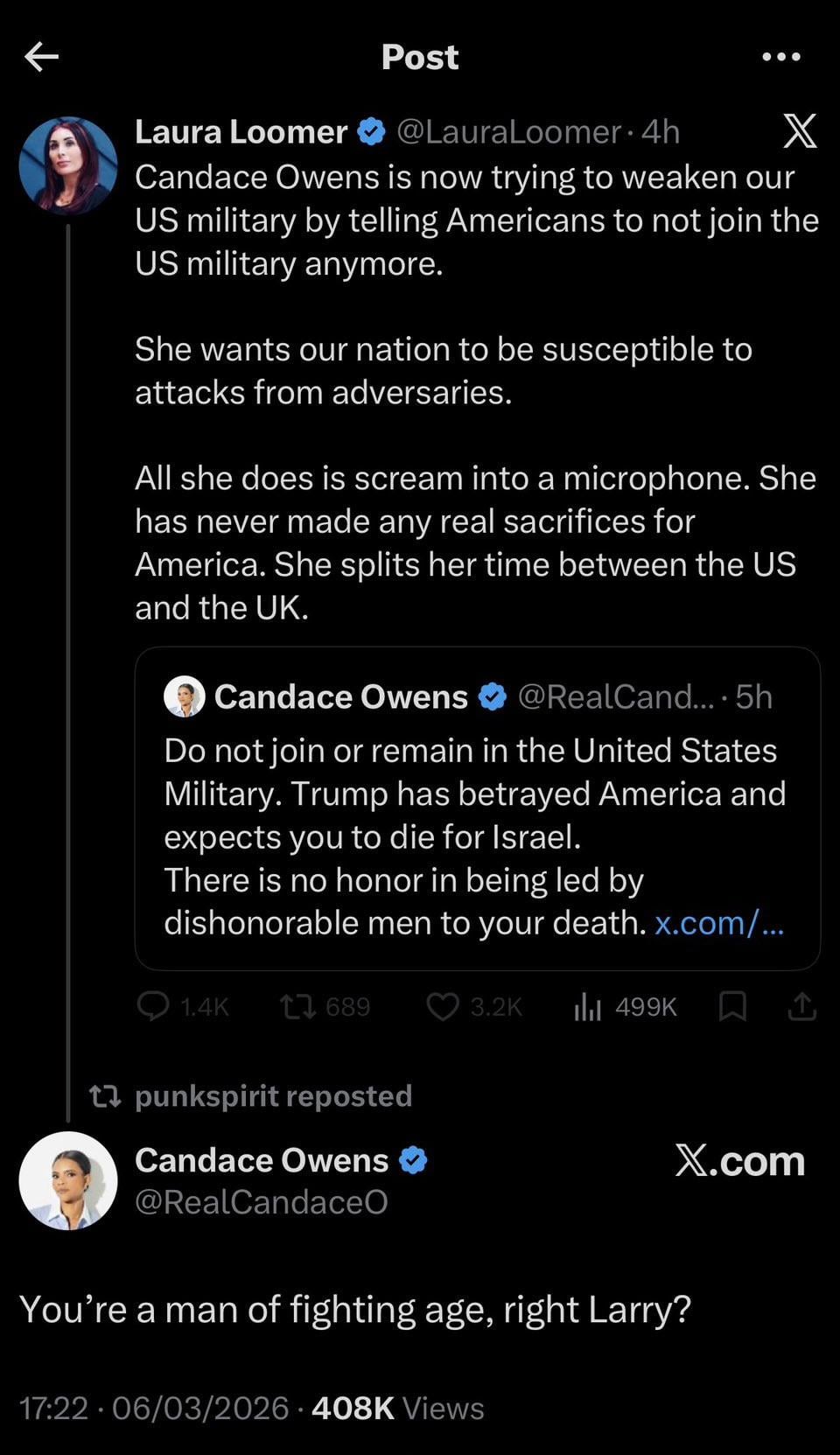840x1455 pixels.
Task: Open Candace Owens' large profile avatar
Action: click(x=68, y=1180)
